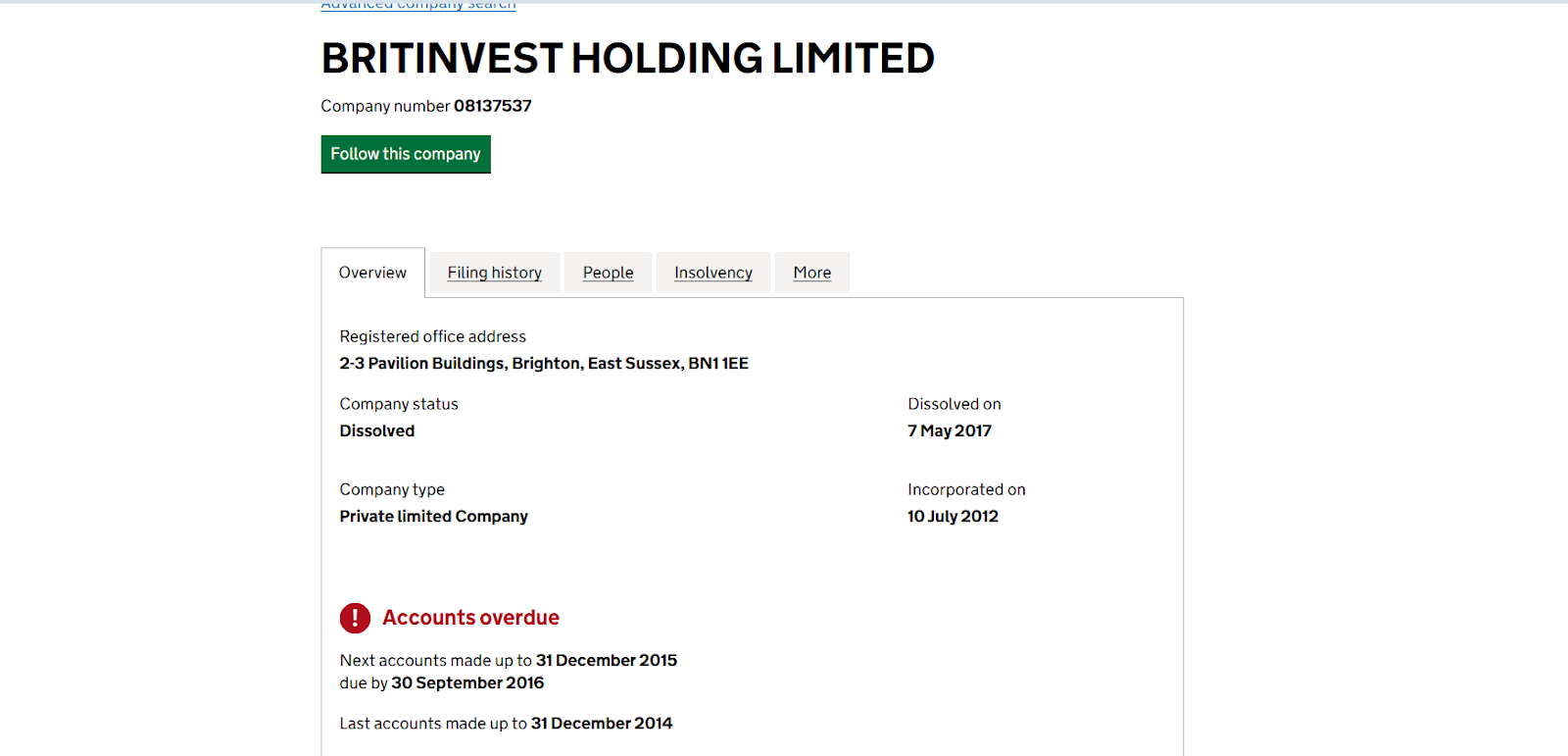
Task: Open the Advanced company search link
Action: pos(418,6)
